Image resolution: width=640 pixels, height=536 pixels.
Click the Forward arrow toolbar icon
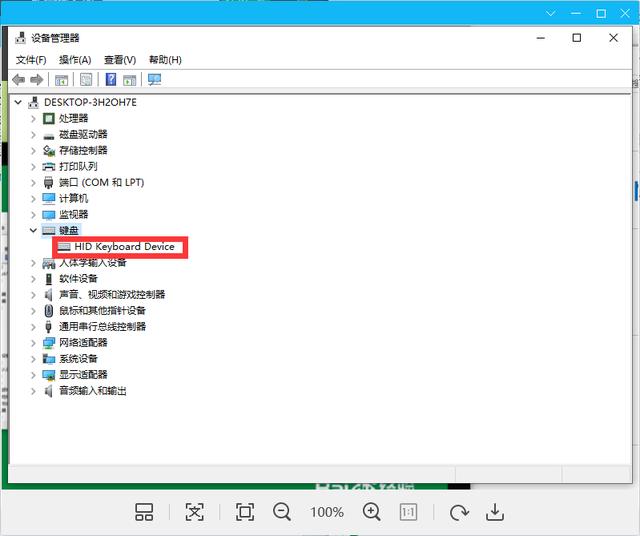coord(37,80)
